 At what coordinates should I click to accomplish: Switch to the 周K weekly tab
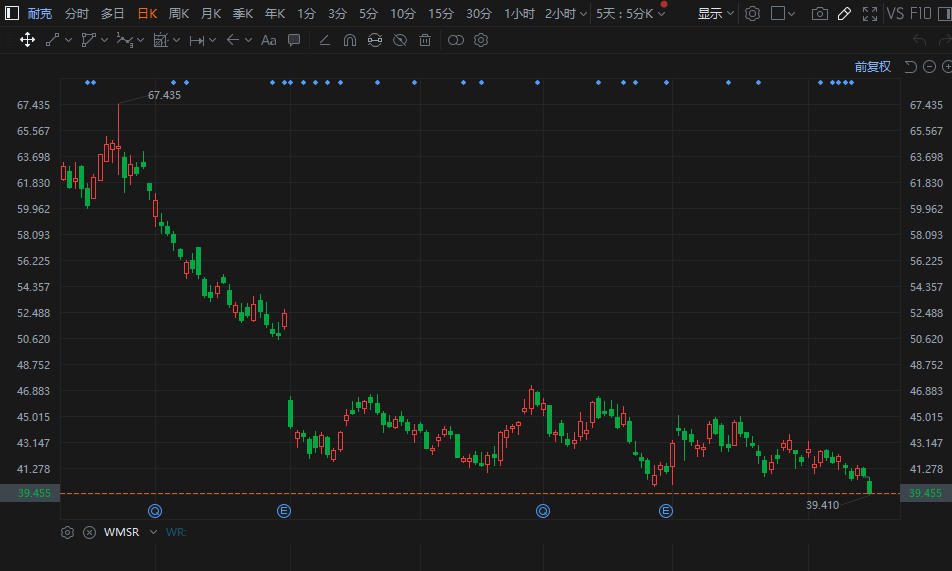tap(178, 13)
